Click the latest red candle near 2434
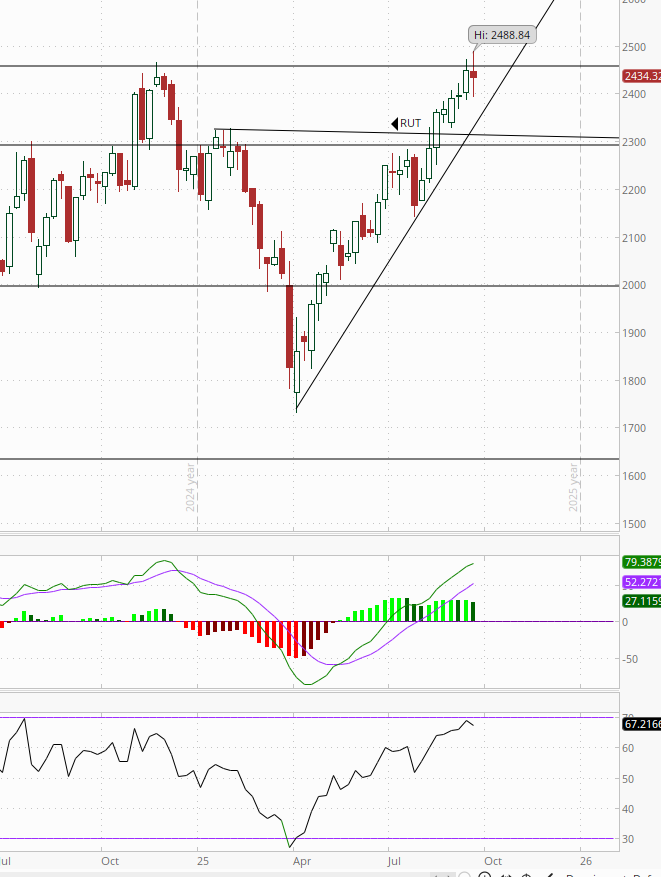The image size is (661, 877). pyautogui.click(x=474, y=74)
